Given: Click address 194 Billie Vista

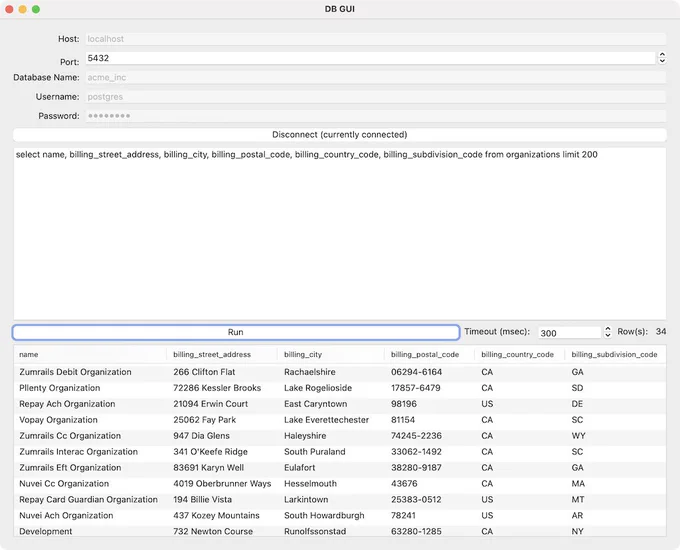Looking at the screenshot, I should (202, 500).
